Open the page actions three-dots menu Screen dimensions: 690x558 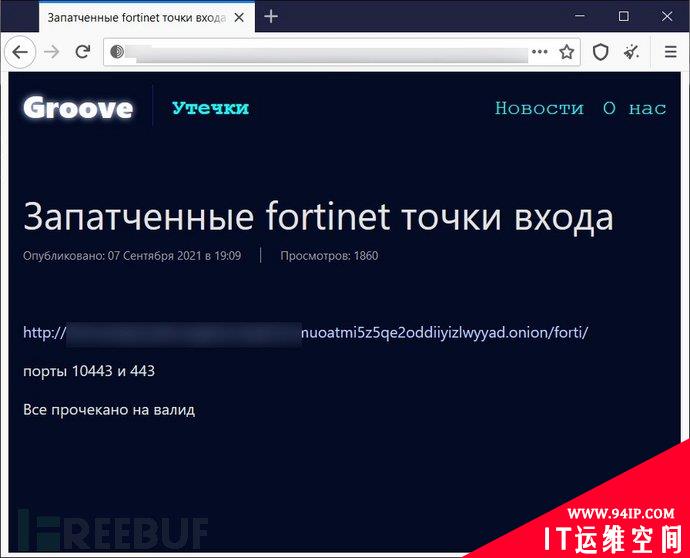coord(540,52)
